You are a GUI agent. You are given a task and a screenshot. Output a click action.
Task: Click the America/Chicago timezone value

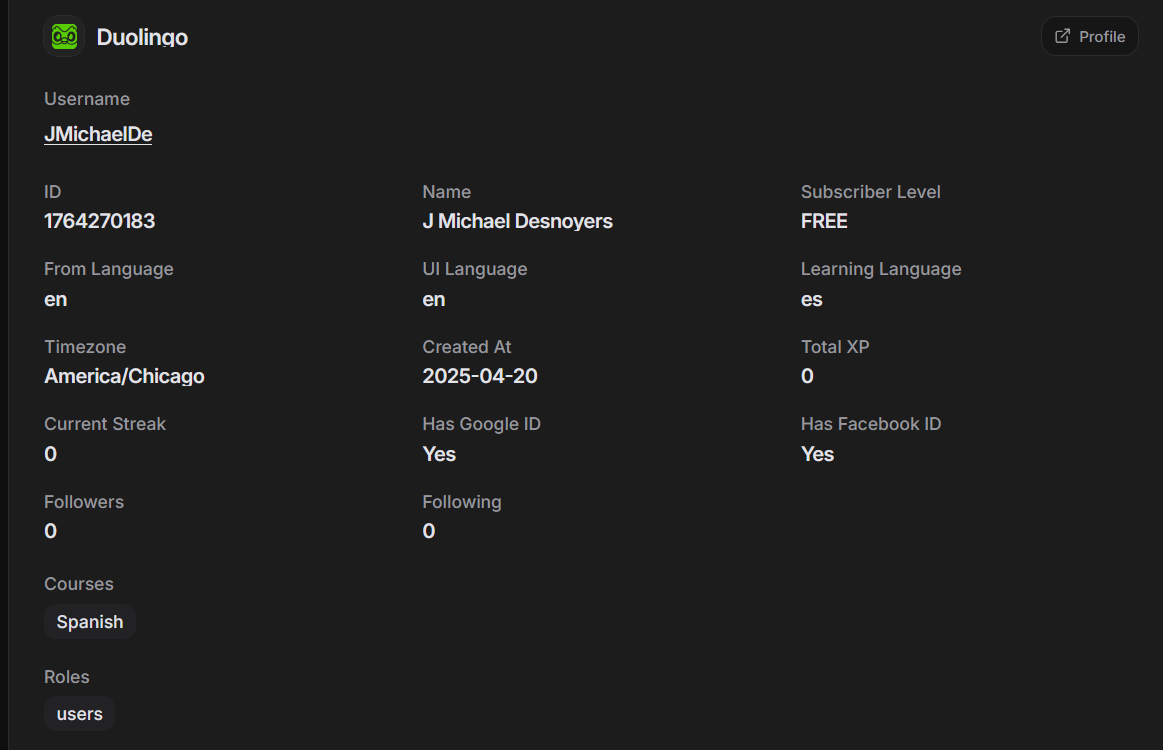tap(124, 376)
